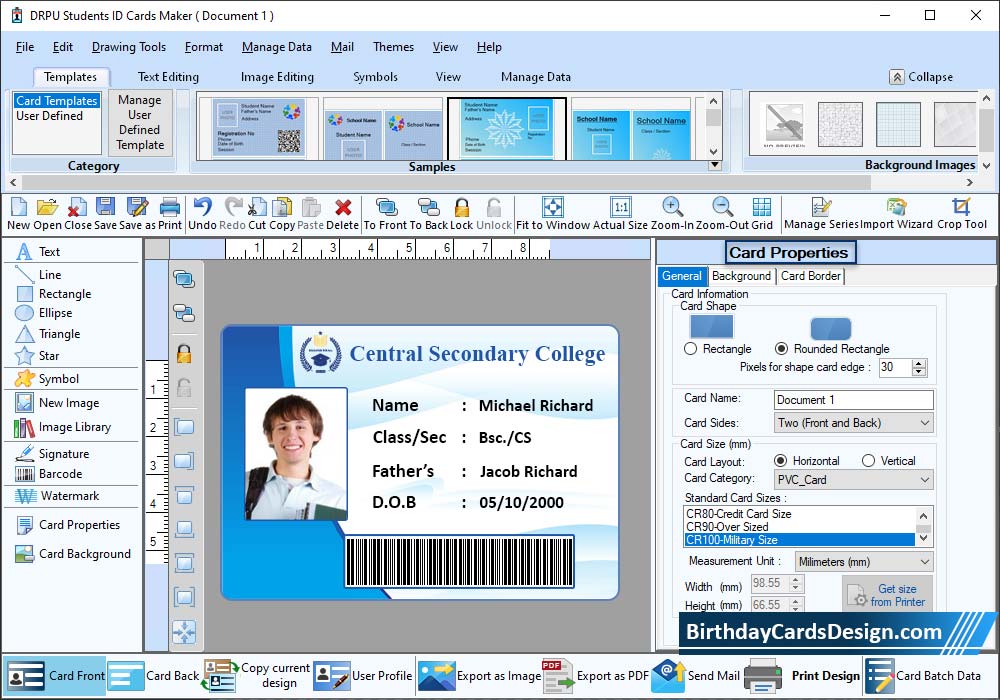
Task: Switch to the Text Editing ribbon tab
Action: (x=168, y=77)
